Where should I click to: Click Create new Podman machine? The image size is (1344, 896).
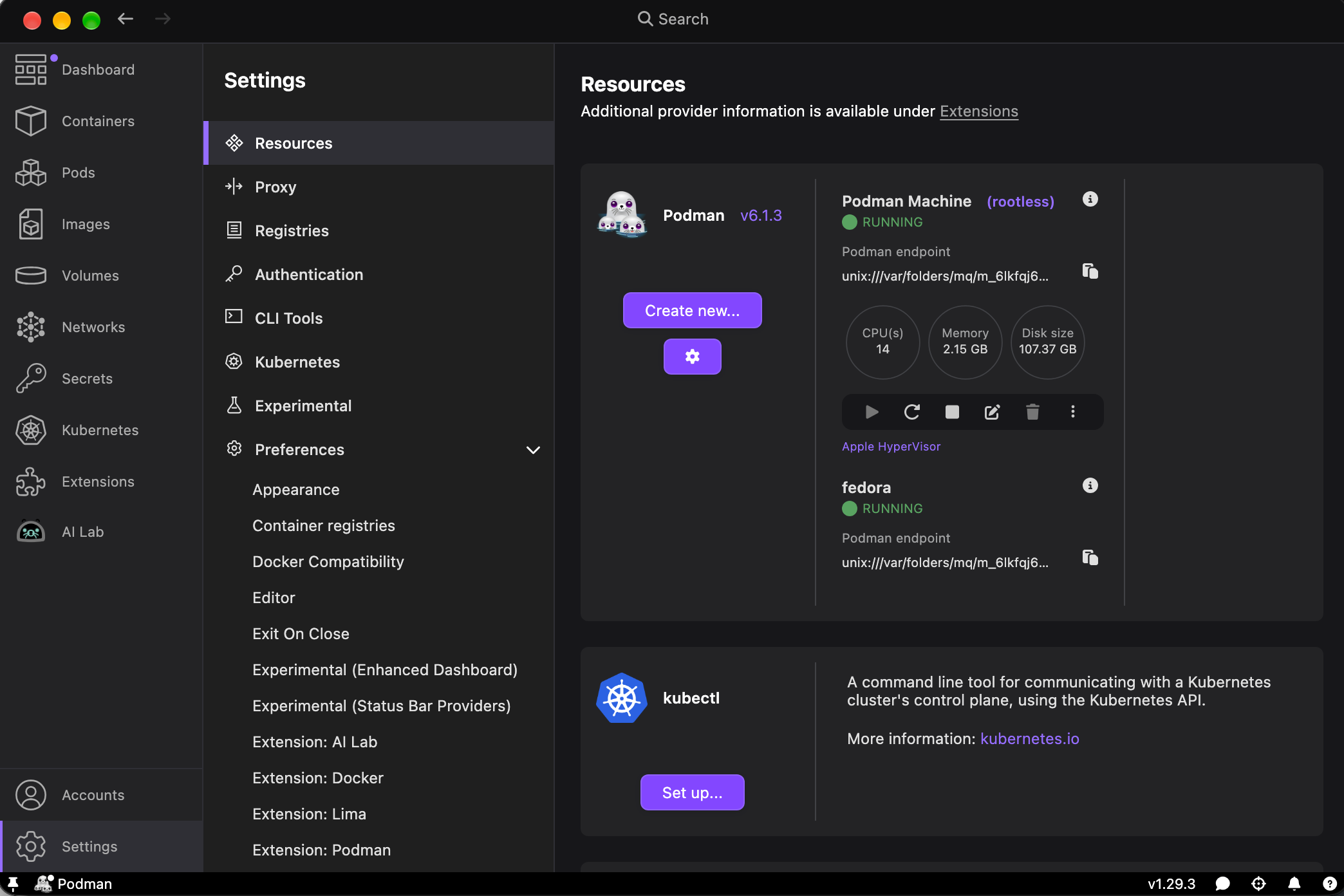pos(692,310)
